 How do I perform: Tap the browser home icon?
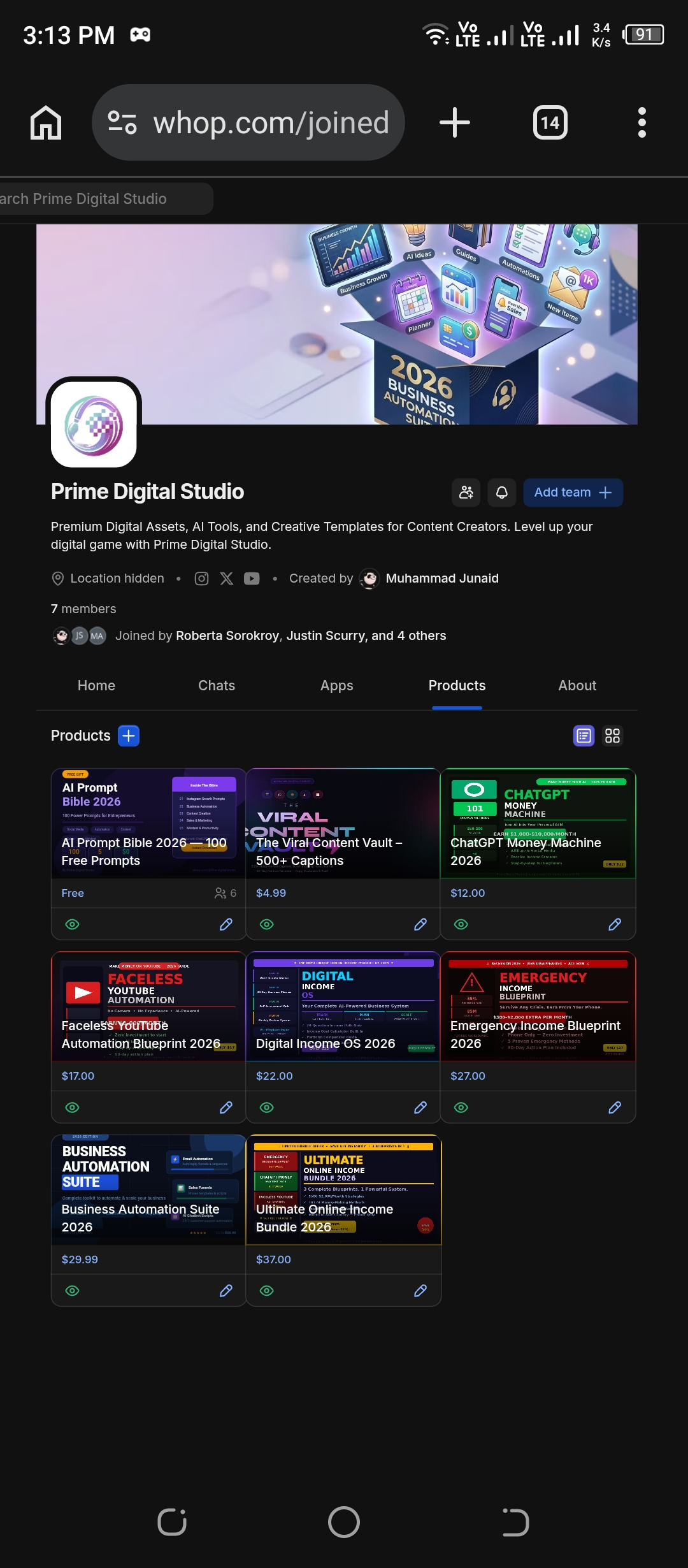click(x=46, y=122)
